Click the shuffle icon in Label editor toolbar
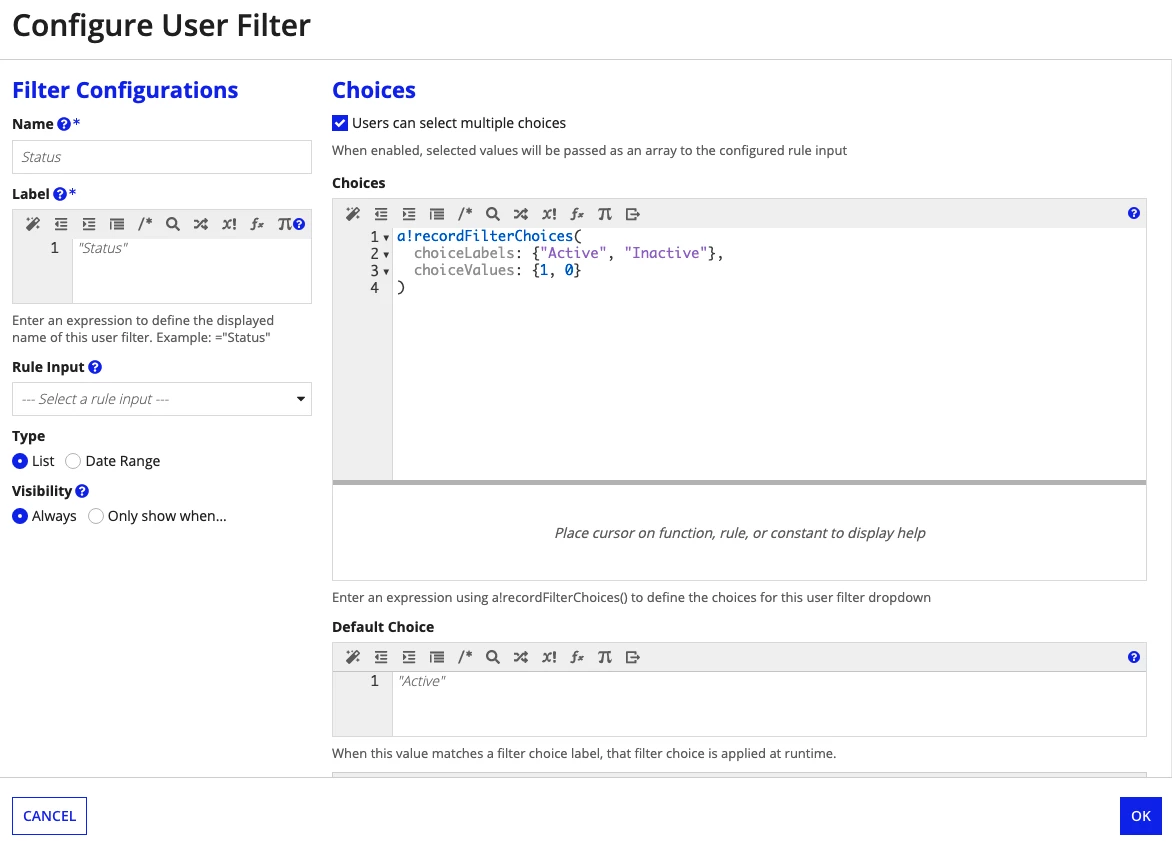1172x845 pixels. pos(200,224)
